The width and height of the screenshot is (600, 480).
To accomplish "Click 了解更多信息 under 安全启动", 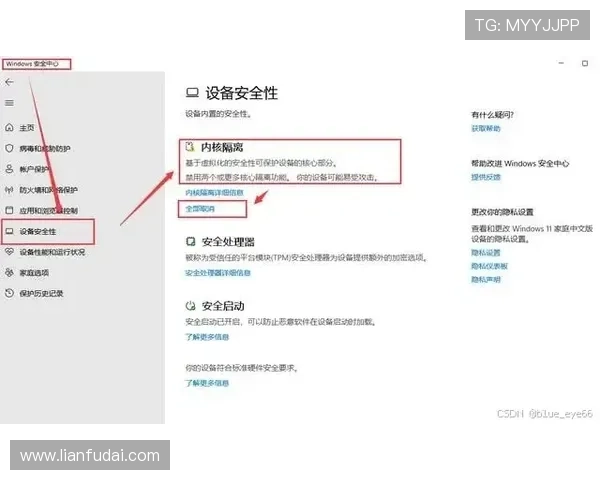I will point(207,337).
